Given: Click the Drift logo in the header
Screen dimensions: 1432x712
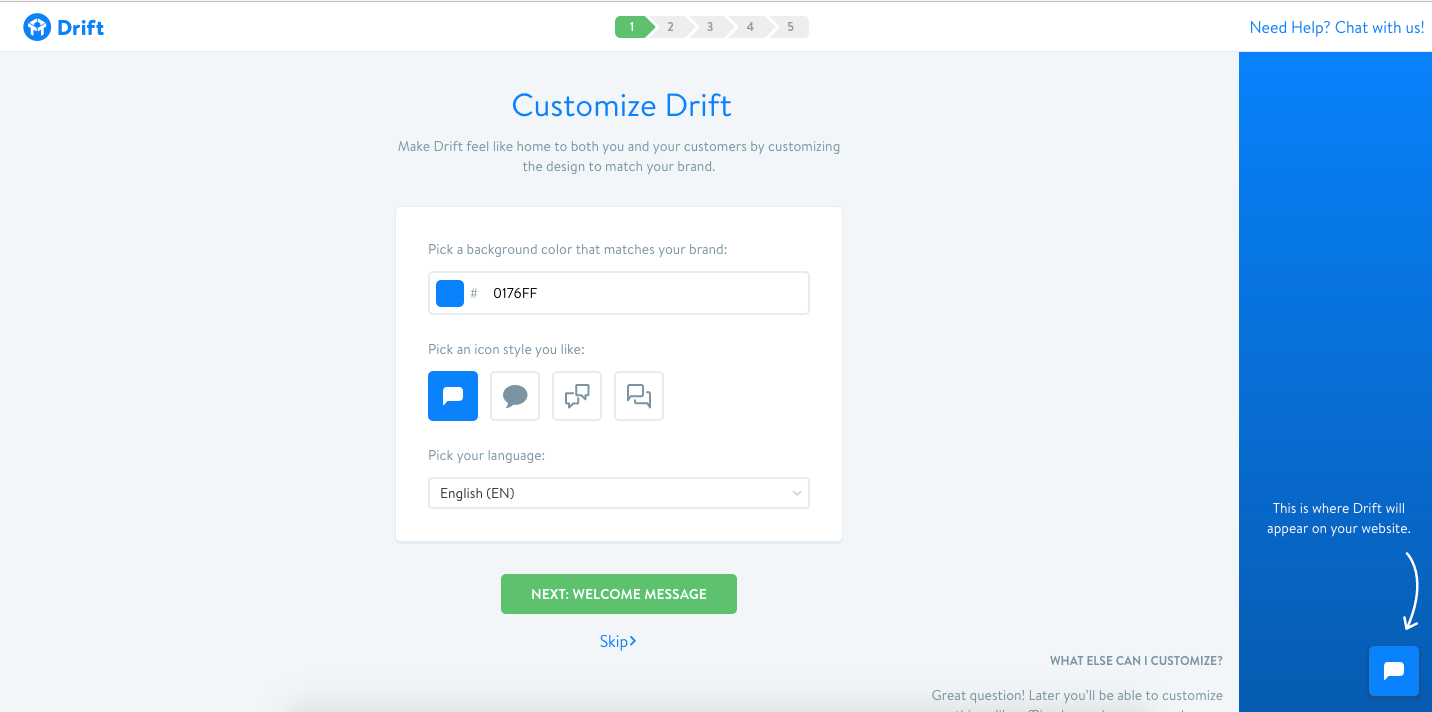Looking at the screenshot, I should 63,26.
